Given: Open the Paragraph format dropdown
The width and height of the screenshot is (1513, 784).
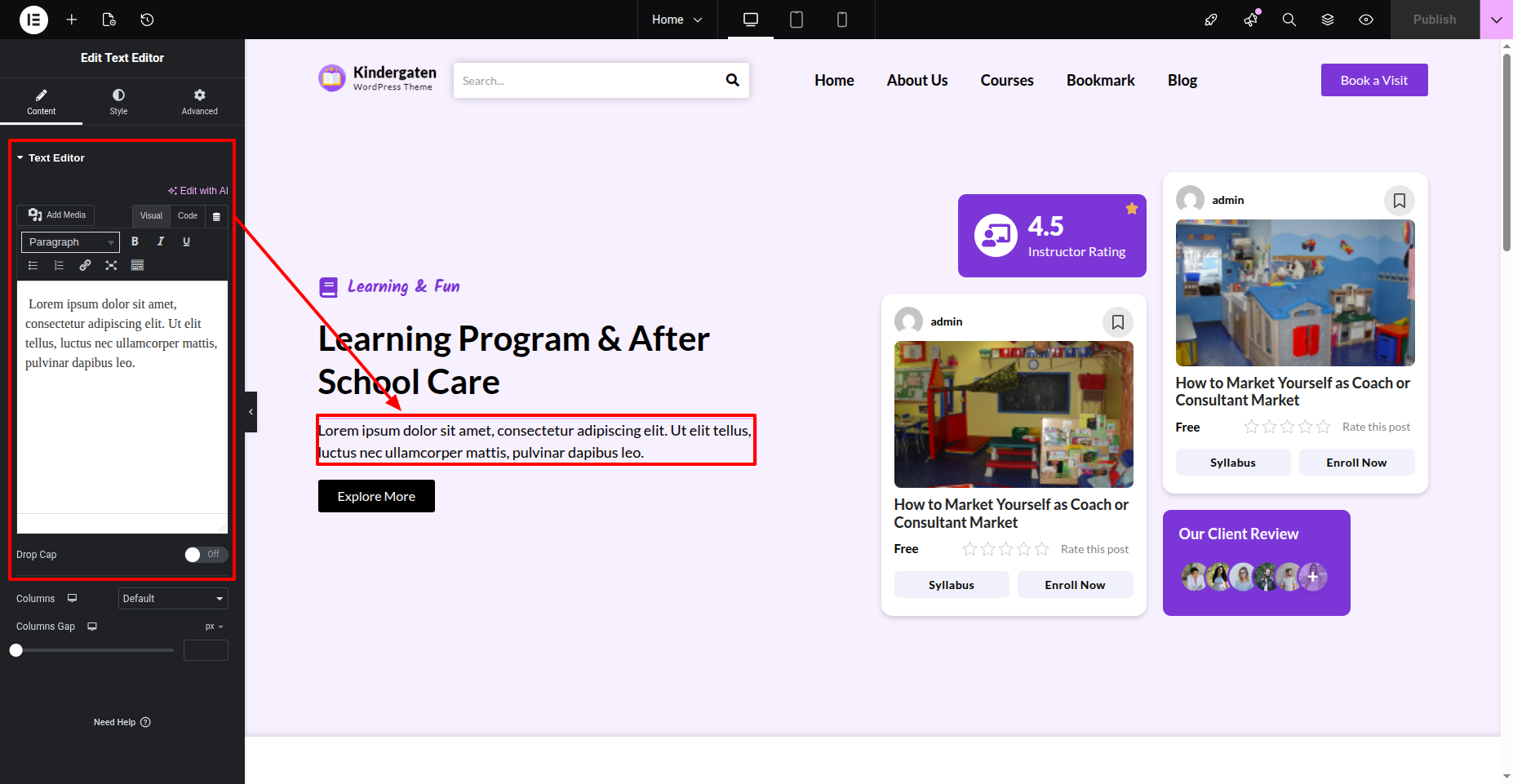Looking at the screenshot, I should click(x=70, y=242).
